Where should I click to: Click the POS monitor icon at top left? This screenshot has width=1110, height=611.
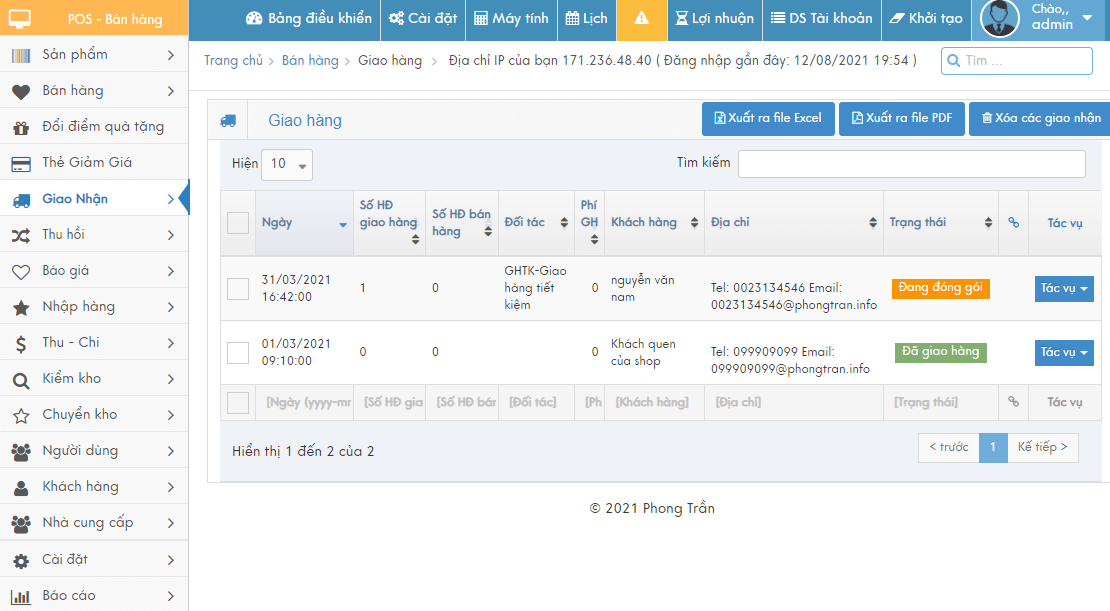20,19
